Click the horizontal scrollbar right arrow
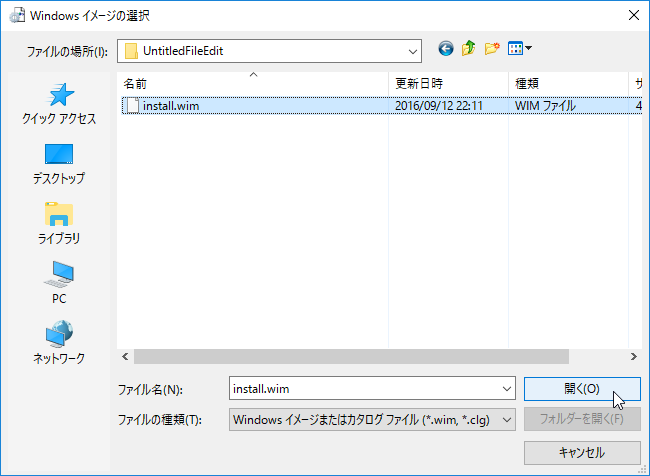Image resolution: width=650 pixels, height=476 pixels. (x=634, y=356)
